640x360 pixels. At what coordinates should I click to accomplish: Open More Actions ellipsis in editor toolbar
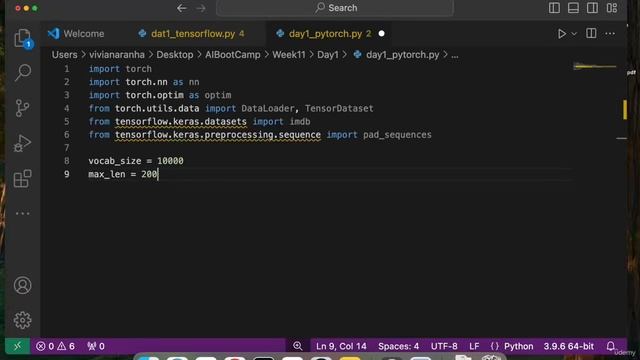(610, 33)
